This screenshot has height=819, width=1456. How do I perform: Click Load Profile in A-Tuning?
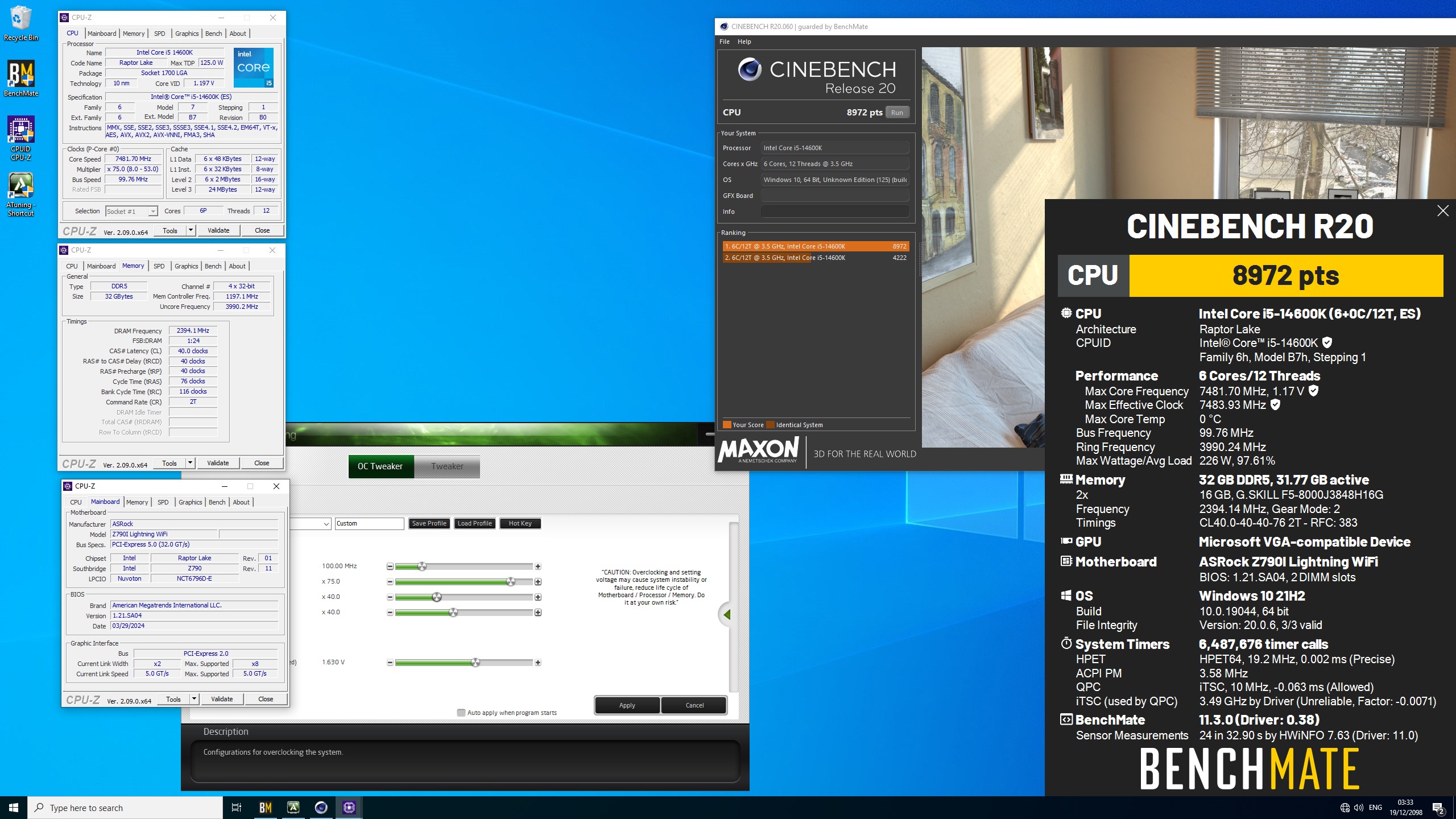(475, 524)
